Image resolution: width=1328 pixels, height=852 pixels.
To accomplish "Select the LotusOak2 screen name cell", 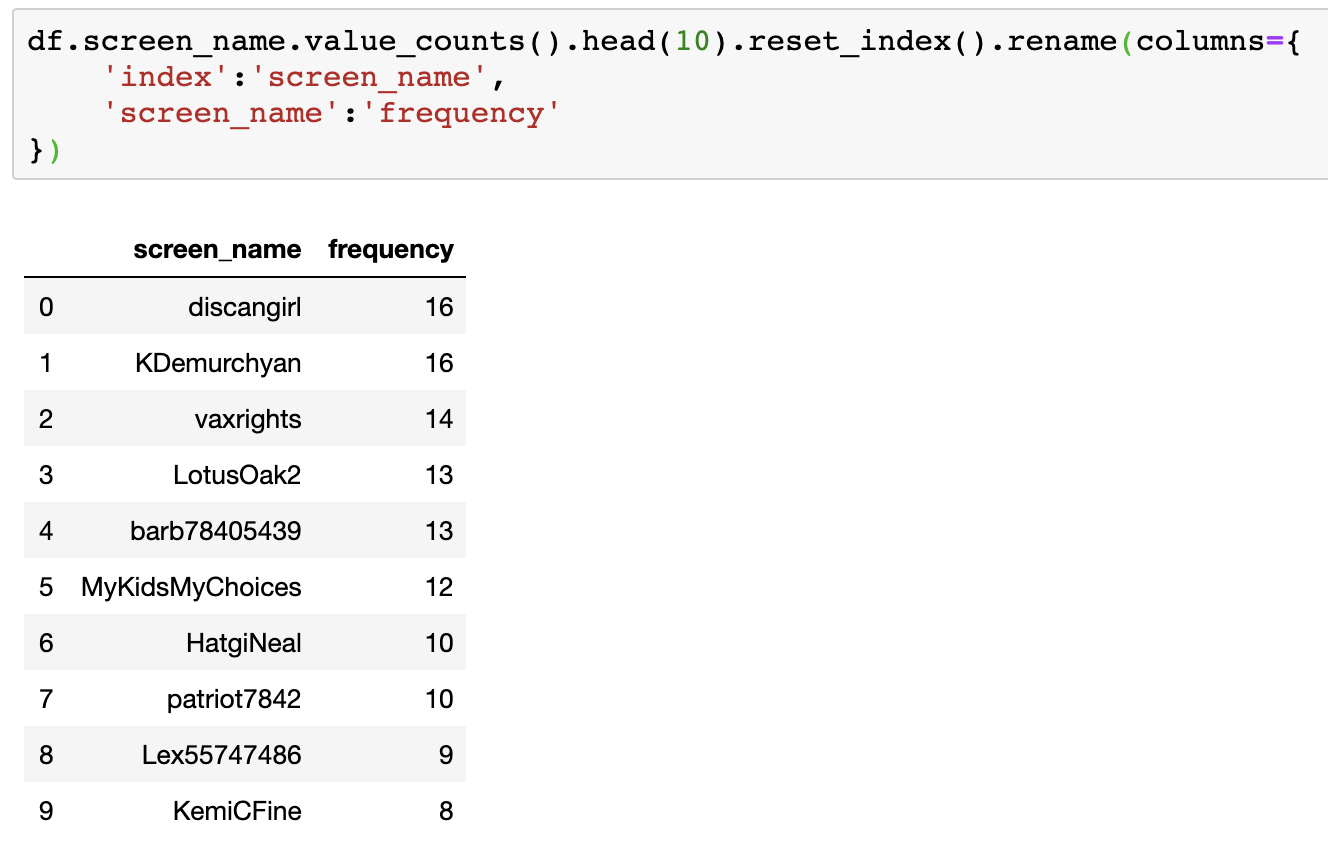I will point(237,475).
